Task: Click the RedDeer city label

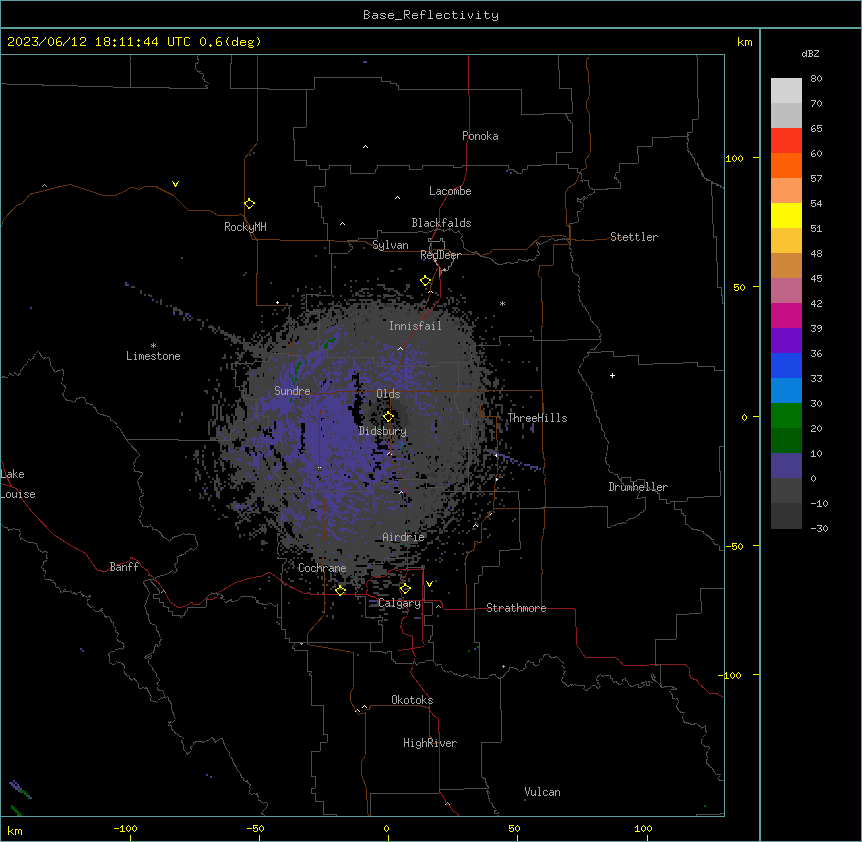Action: point(440,255)
